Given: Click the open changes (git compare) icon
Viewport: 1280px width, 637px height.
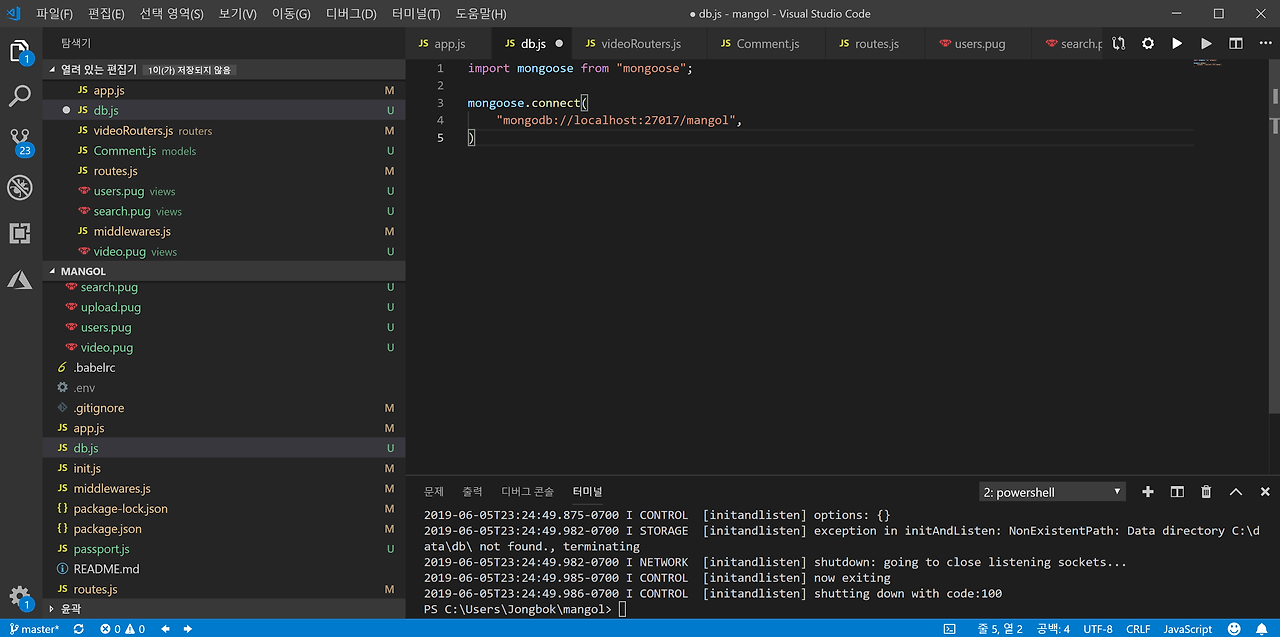Looking at the screenshot, I should (x=1118, y=44).
